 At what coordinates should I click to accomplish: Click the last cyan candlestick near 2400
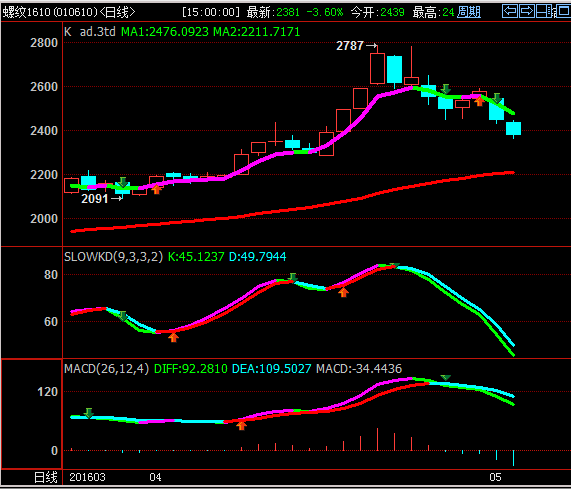point(513,129)
